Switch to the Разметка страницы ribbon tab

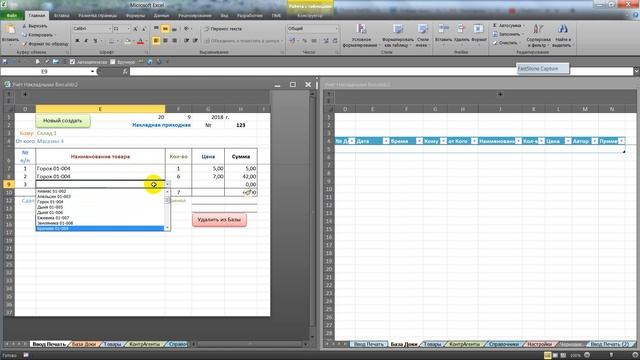click(98, 16)
